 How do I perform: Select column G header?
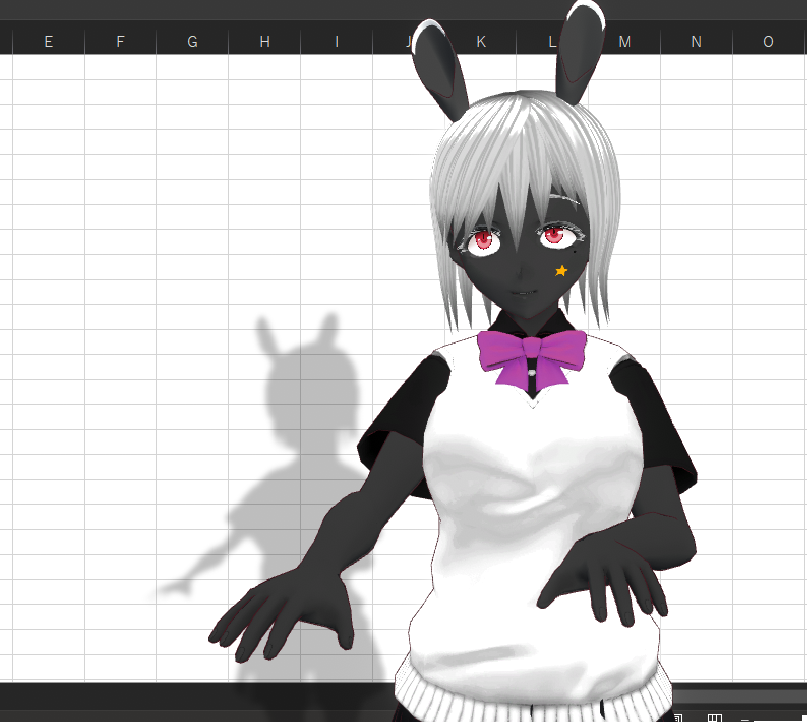(192, 42)
